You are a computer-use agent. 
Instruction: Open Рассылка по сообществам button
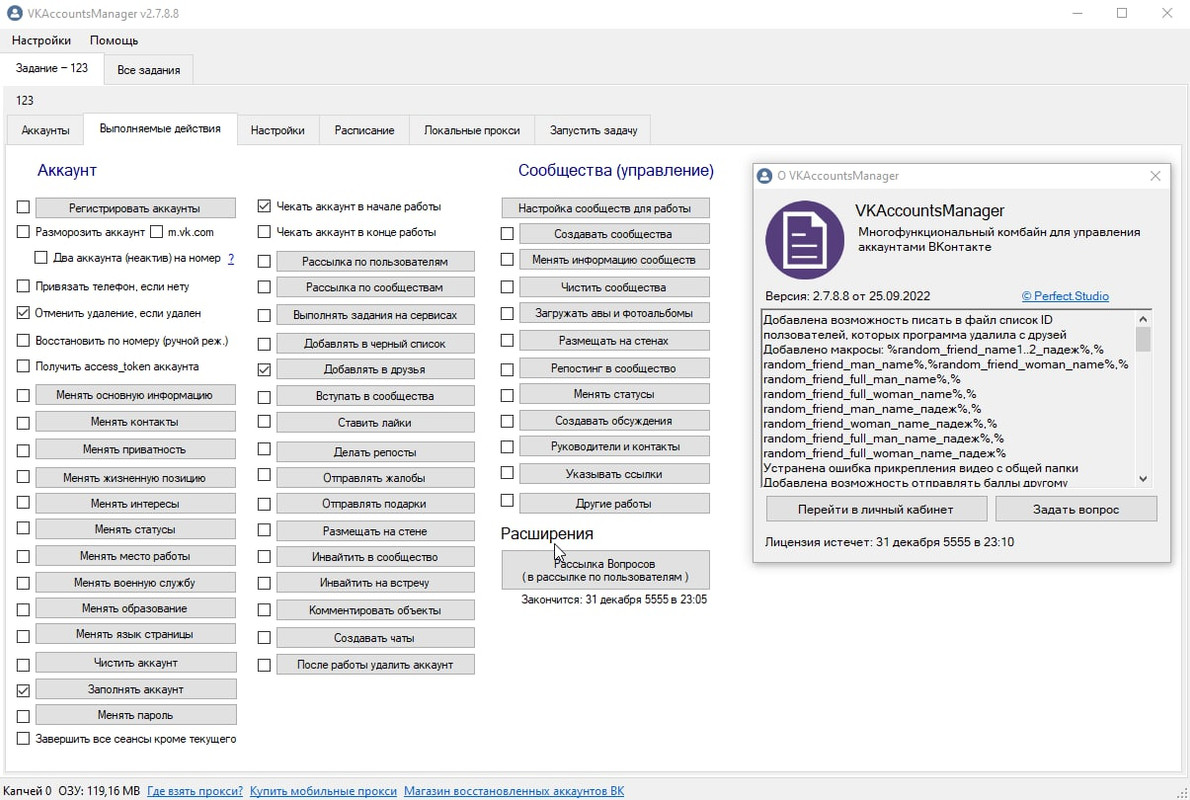375,287
